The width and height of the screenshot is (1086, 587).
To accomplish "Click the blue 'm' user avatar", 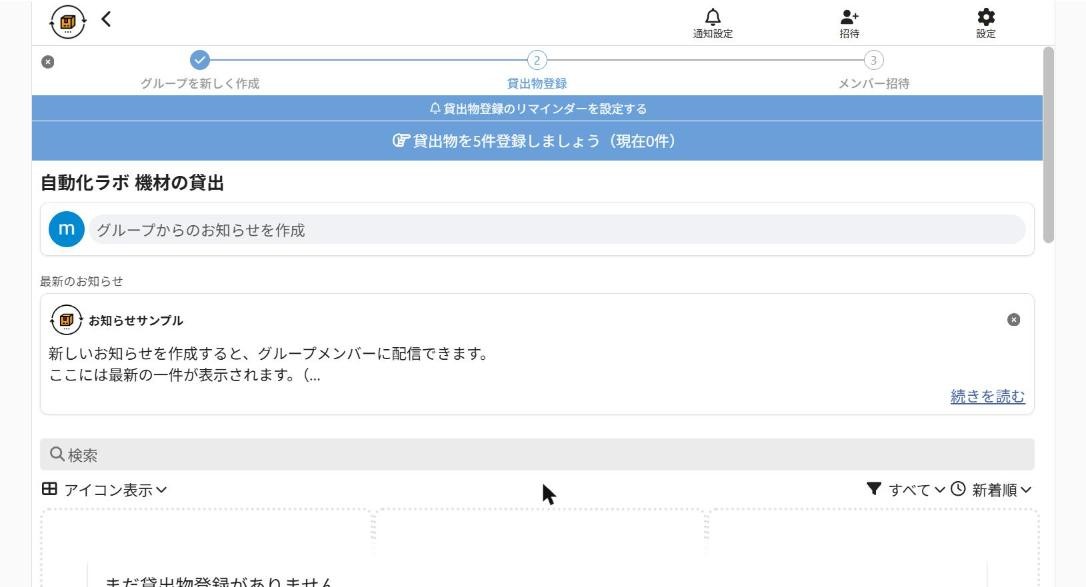I will (66, 229).
